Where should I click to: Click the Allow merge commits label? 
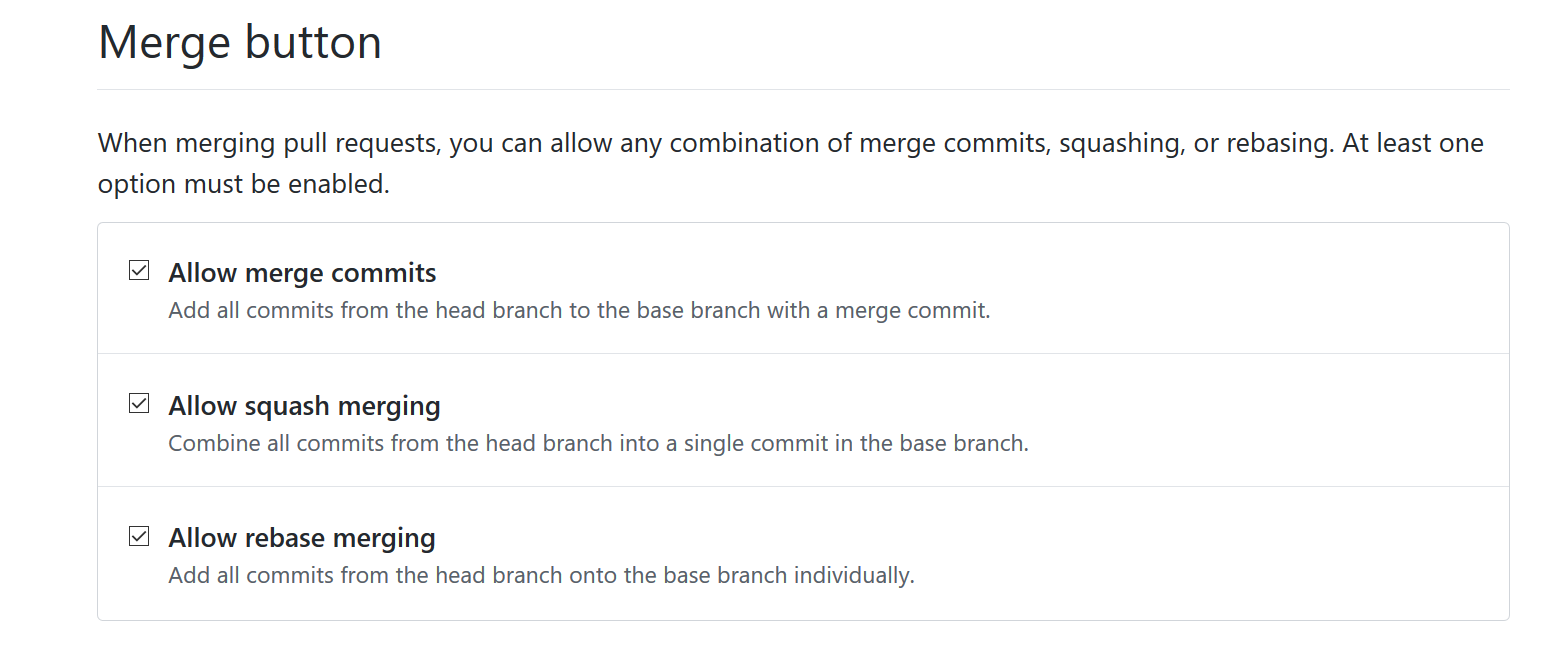tap(301, 272)
